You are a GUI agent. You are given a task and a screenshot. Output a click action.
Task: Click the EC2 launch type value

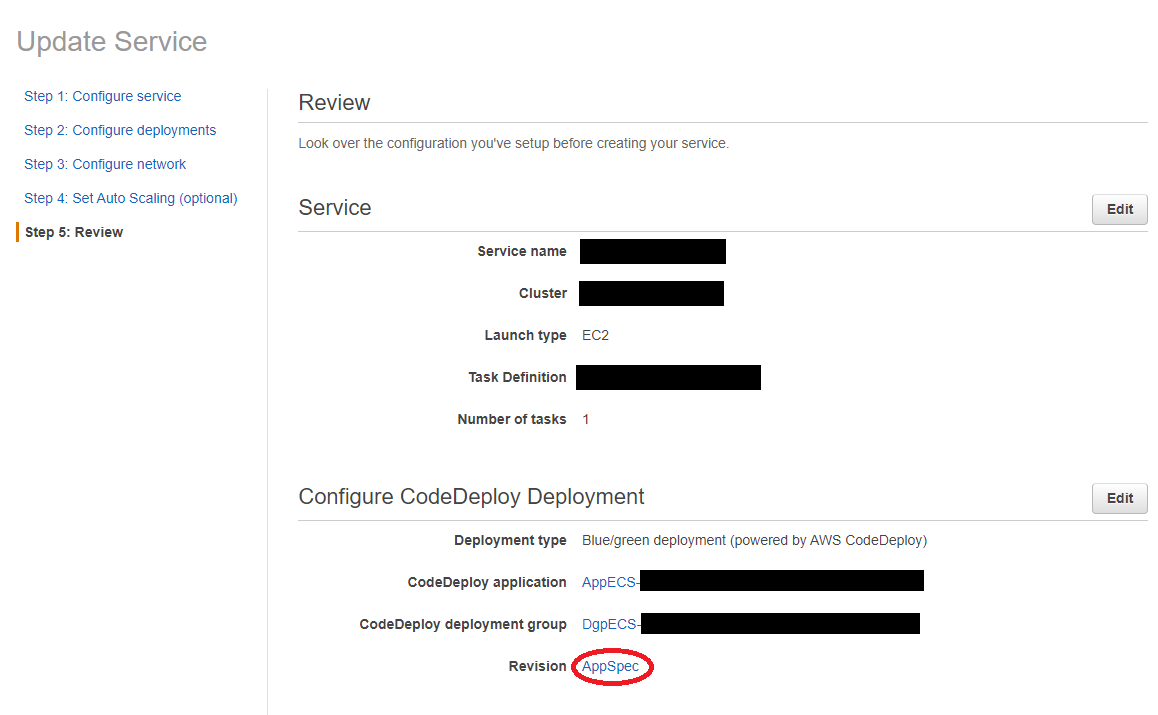coord(595,335)
